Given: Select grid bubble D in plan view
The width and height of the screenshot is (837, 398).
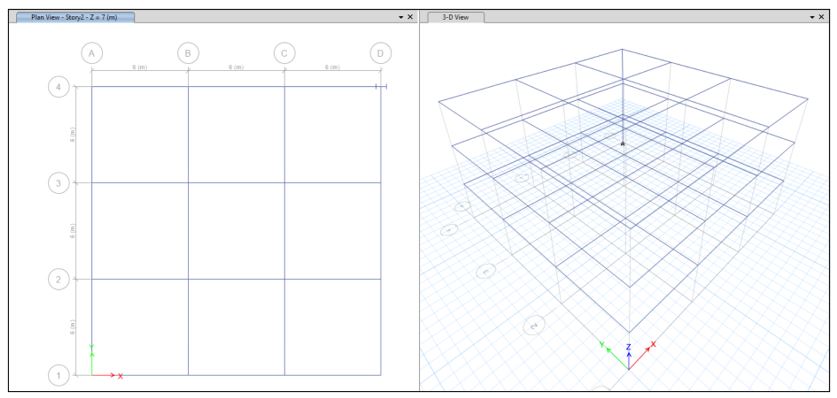Looking at the screenshot, I should click(x=380, y=53).
